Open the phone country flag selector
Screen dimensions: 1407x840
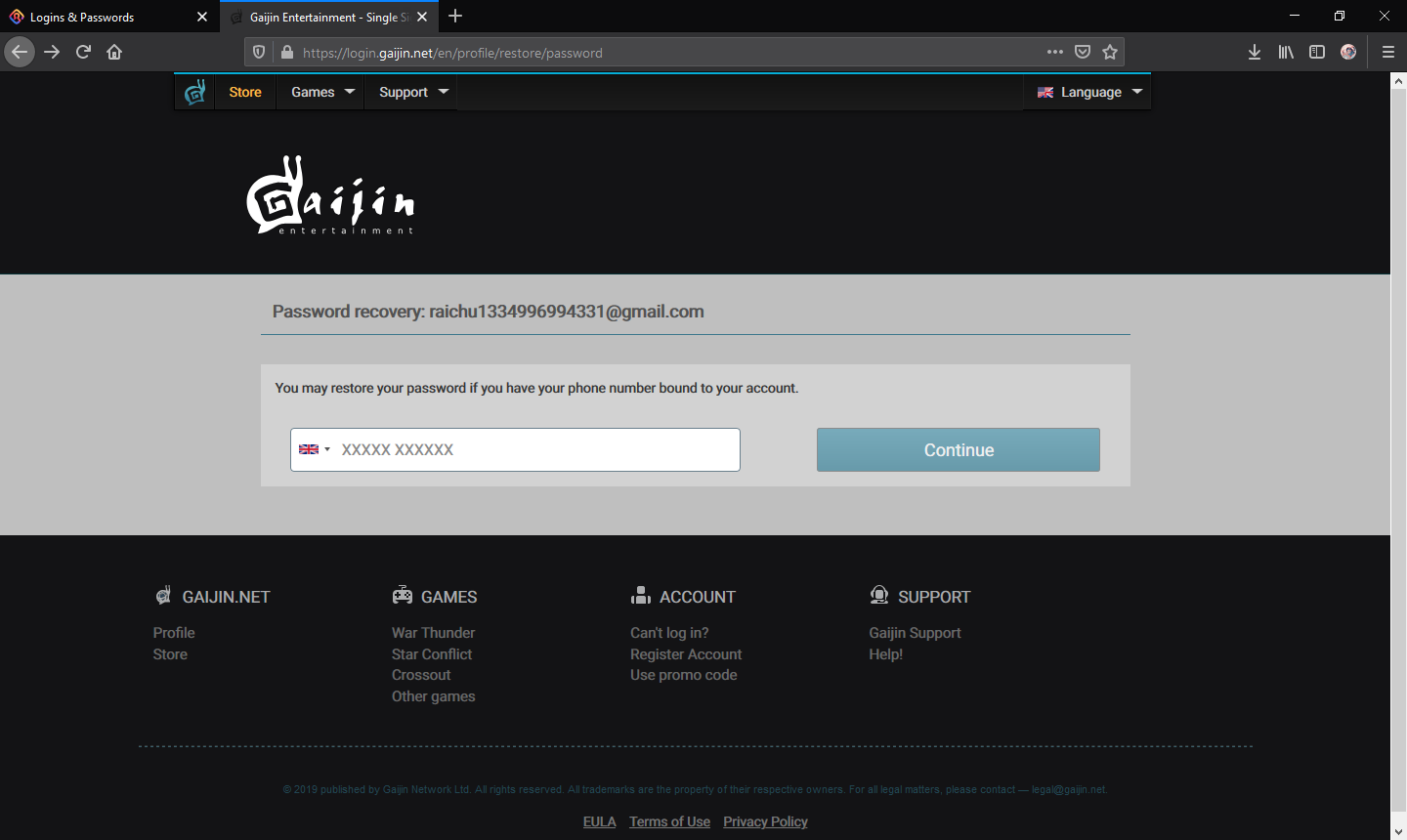(x=315, y=449)
